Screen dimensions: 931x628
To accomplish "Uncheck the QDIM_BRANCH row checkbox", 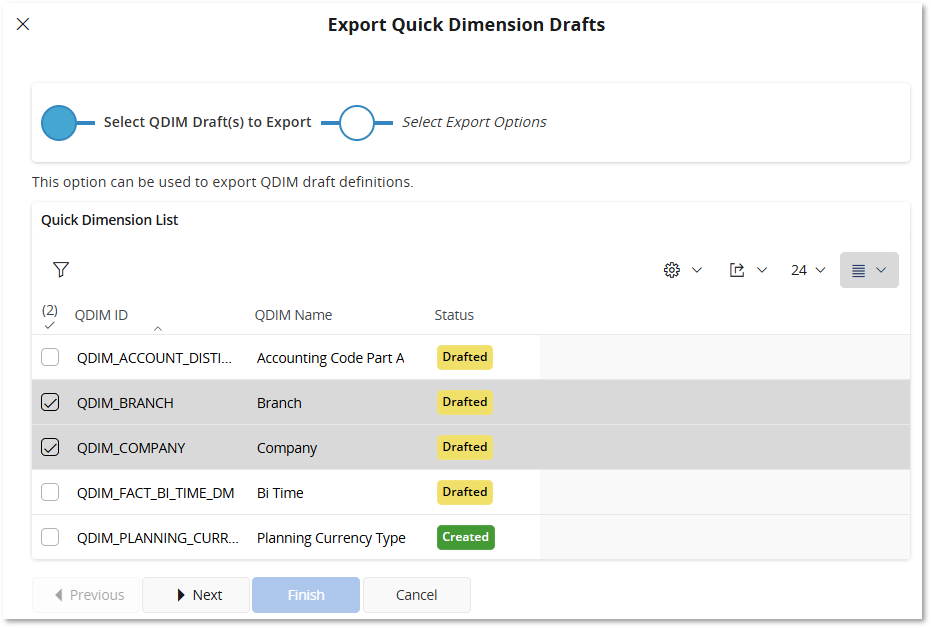I will pos(50,402).
